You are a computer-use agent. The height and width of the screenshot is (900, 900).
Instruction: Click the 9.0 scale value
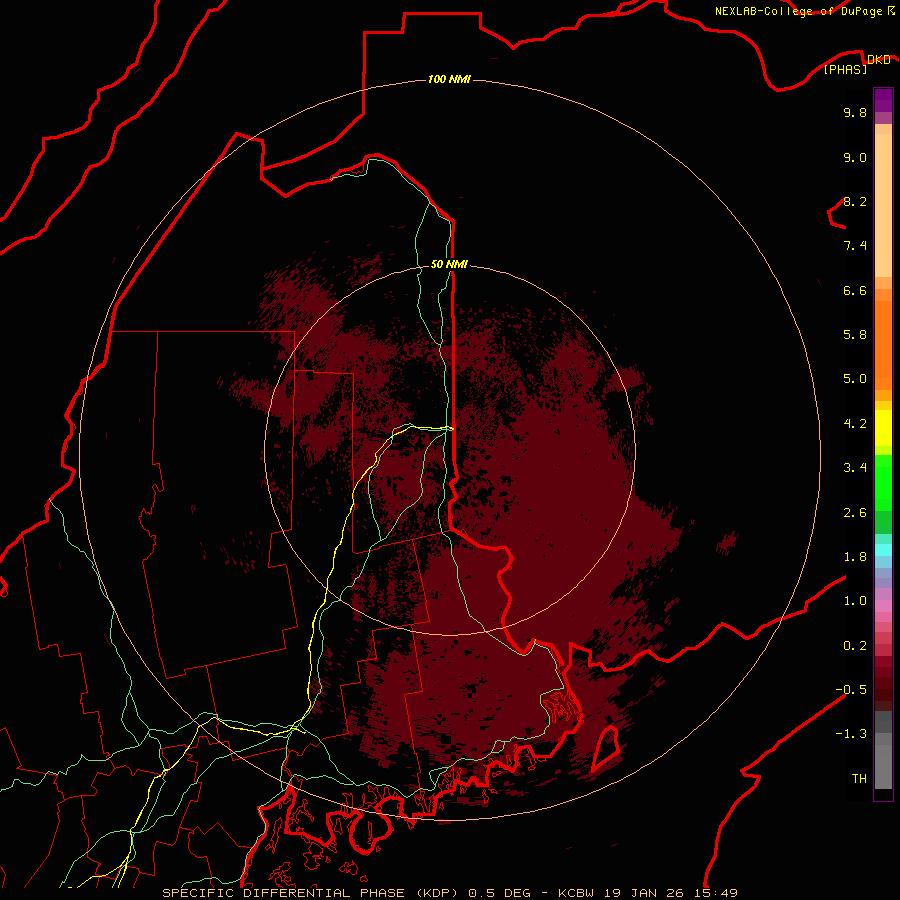pos(855,157)
